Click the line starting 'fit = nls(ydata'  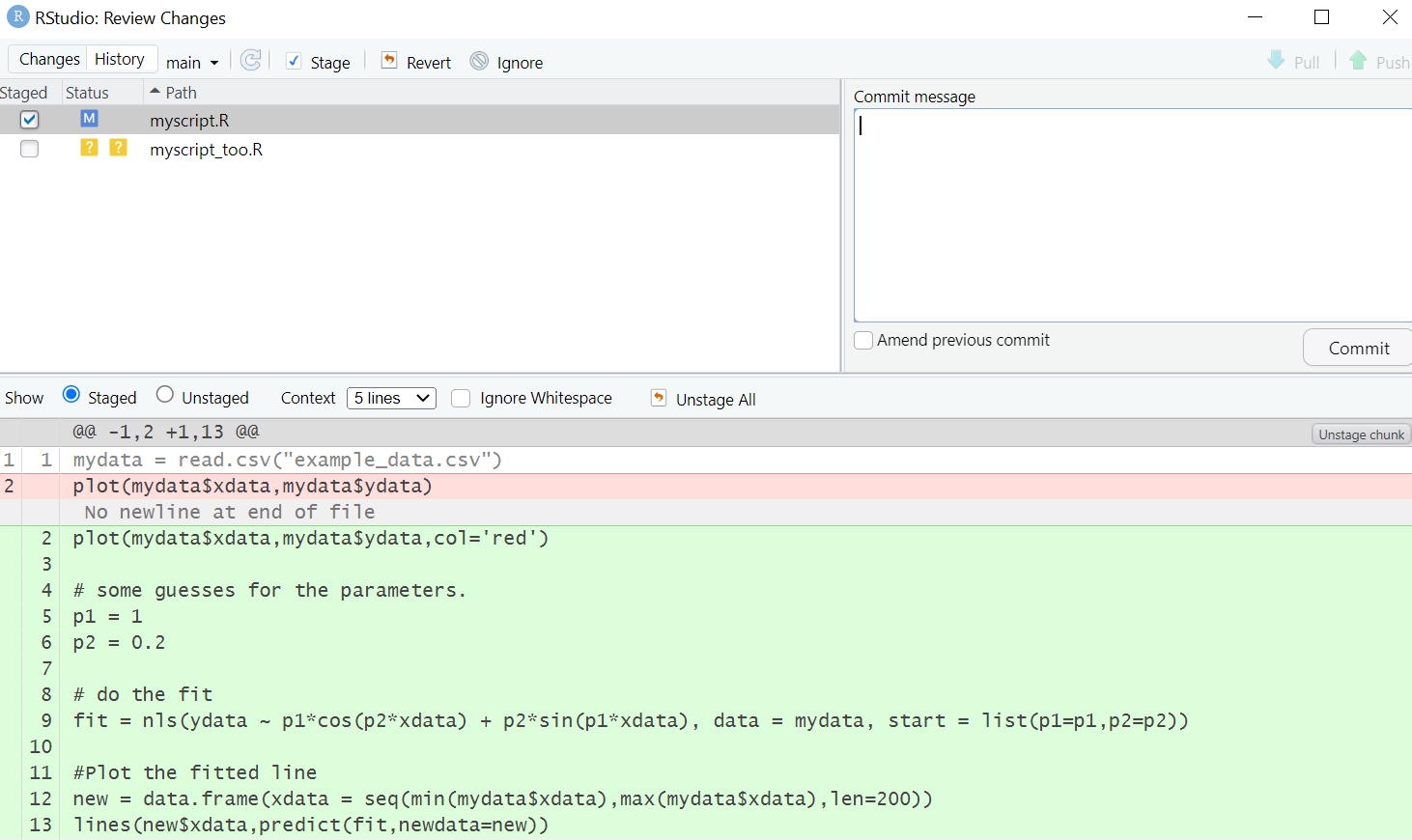coord(631,720)
